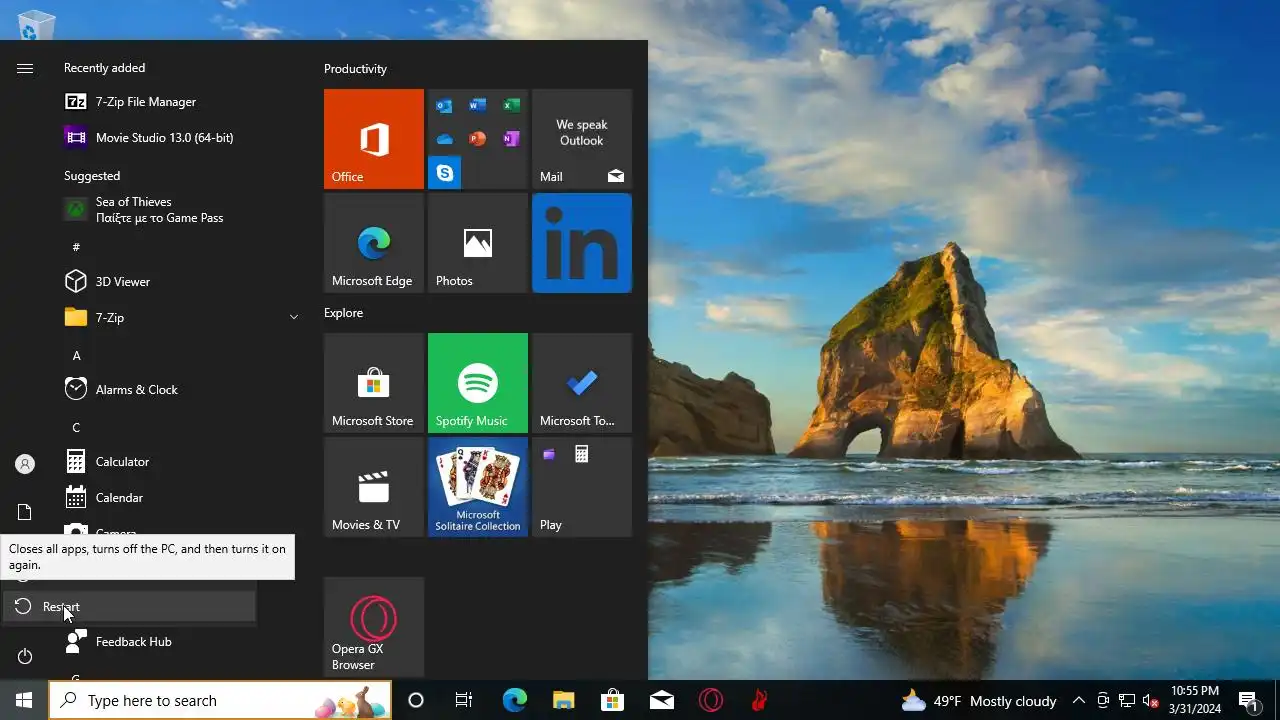Open the Photos tile
The width and height of the screenshot is (1280, 720).
[478, 243]
